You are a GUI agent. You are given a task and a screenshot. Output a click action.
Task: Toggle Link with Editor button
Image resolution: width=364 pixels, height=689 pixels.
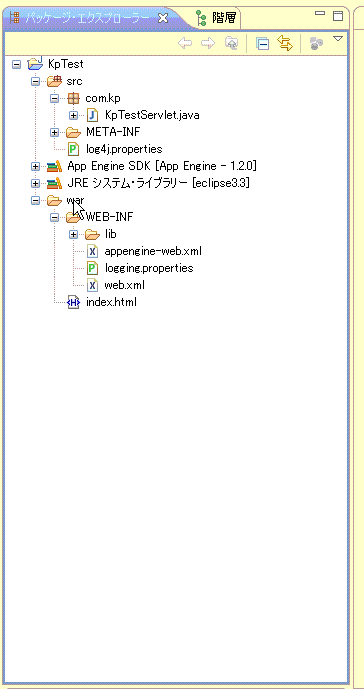pyautogui.click(x=285, y=43)
